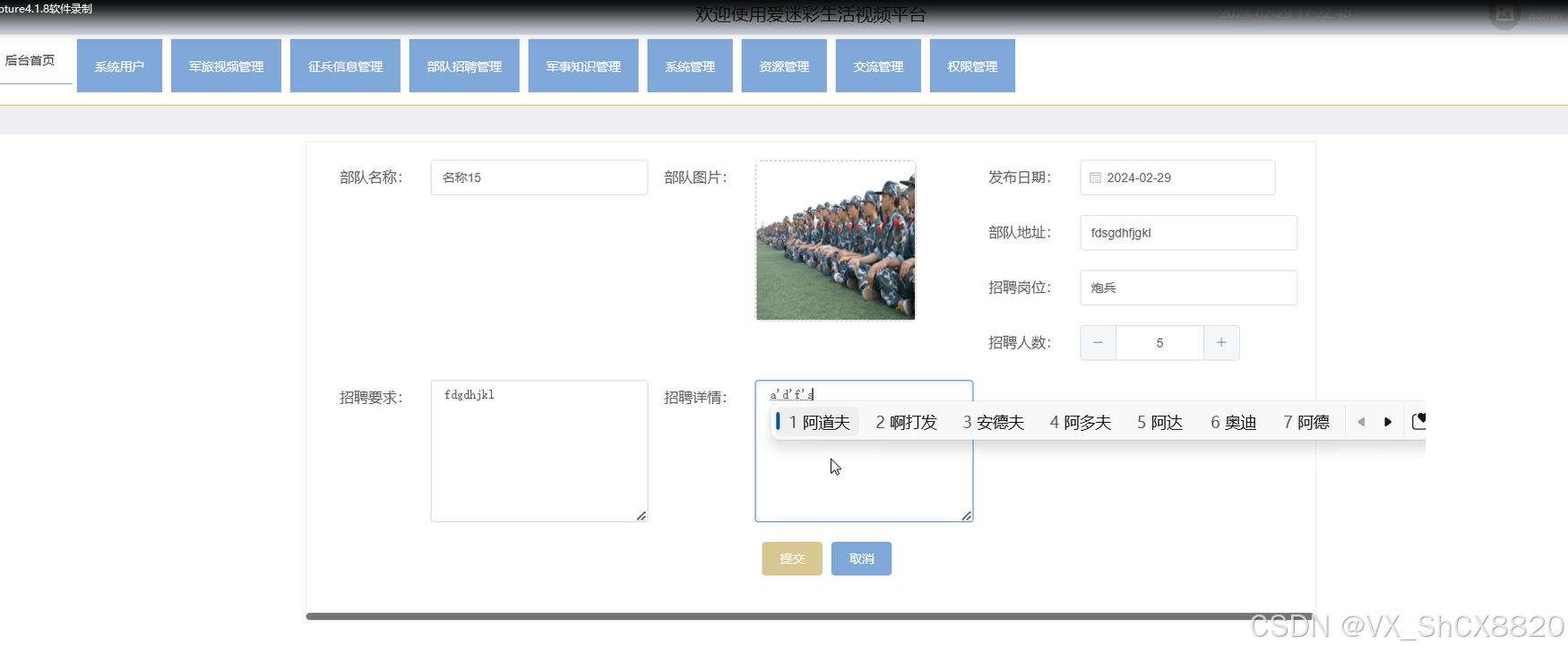This screenshot has height=653, width=1568.
Task: Select IME candidate 6 奥迪
Action: pyautogui.click(x=1233, y=422)
